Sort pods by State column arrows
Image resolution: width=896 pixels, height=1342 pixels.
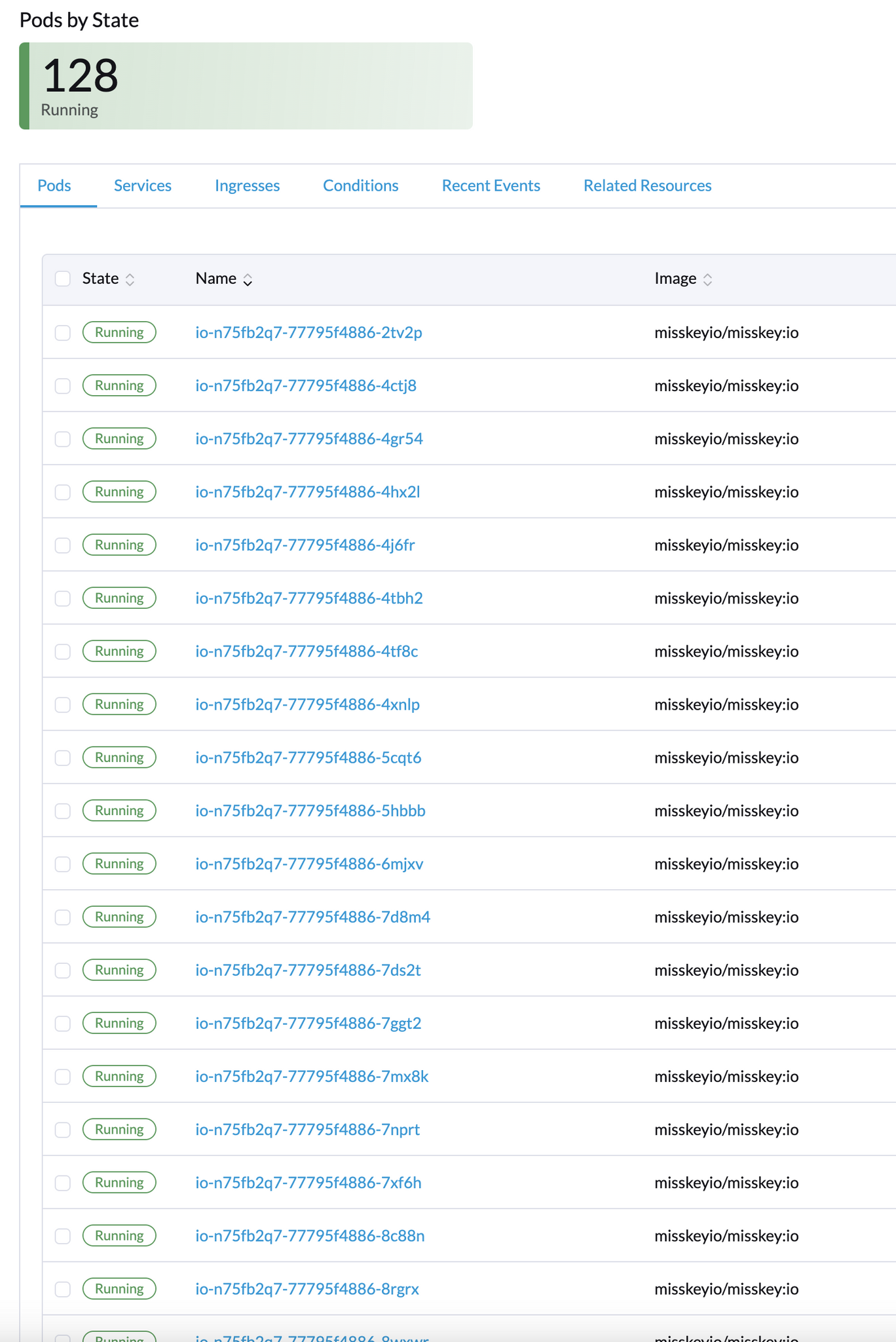click(x=130, y=280)
